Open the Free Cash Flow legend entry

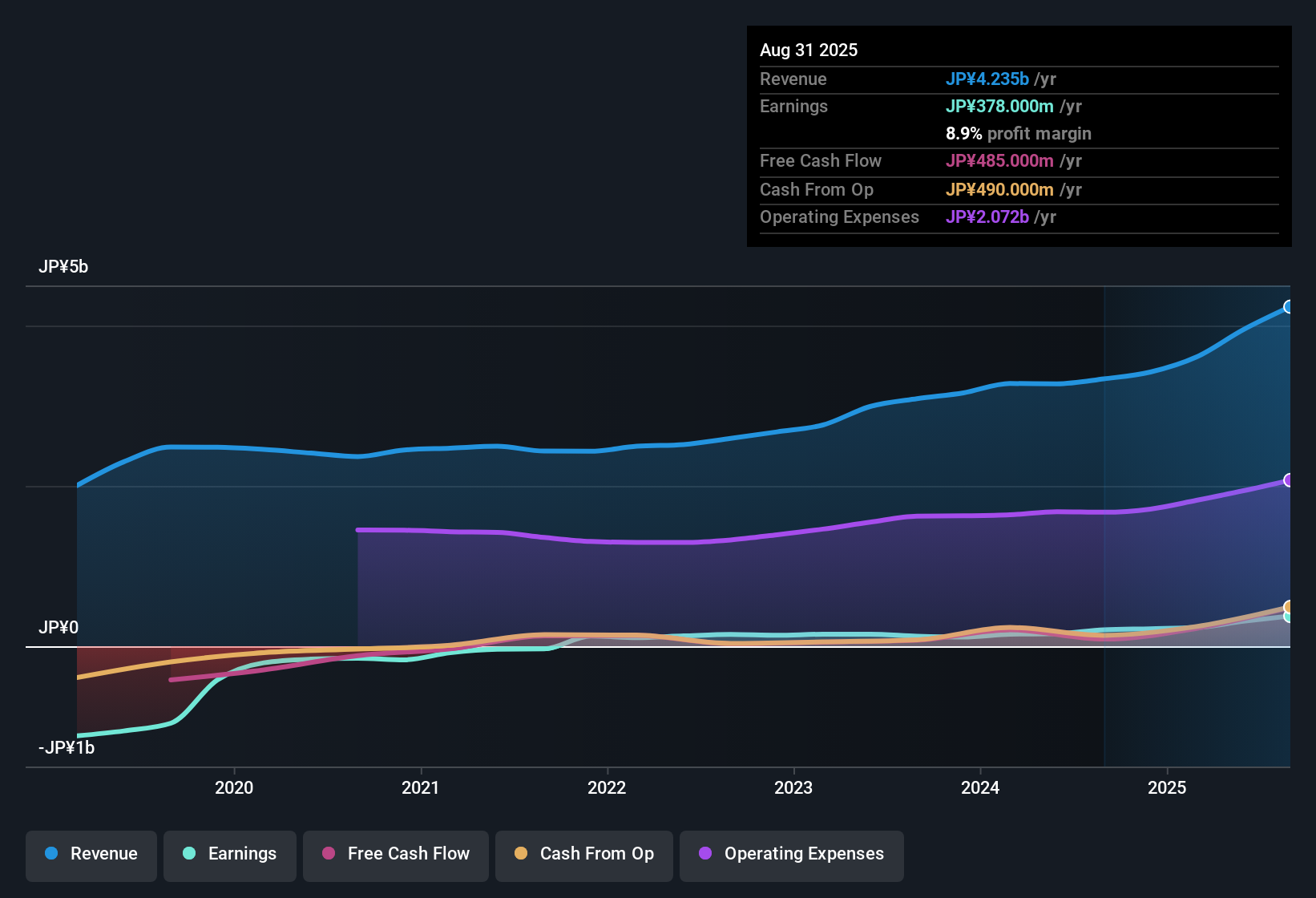pos(395,854)
